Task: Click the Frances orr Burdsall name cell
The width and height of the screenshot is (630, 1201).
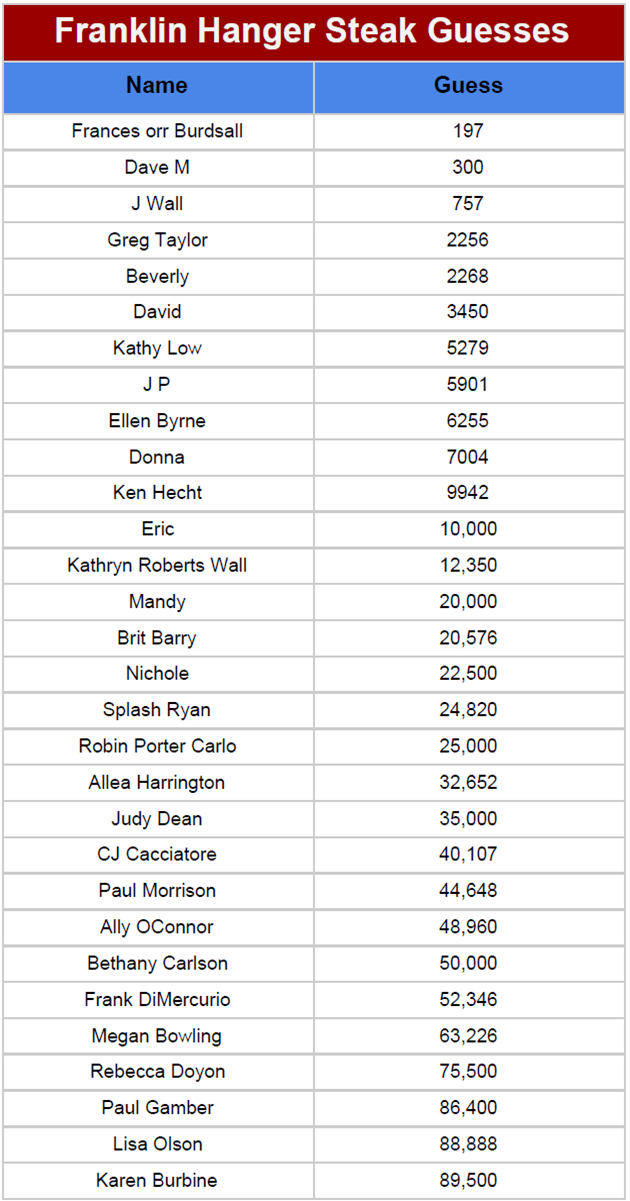Action: coord(157,131)
